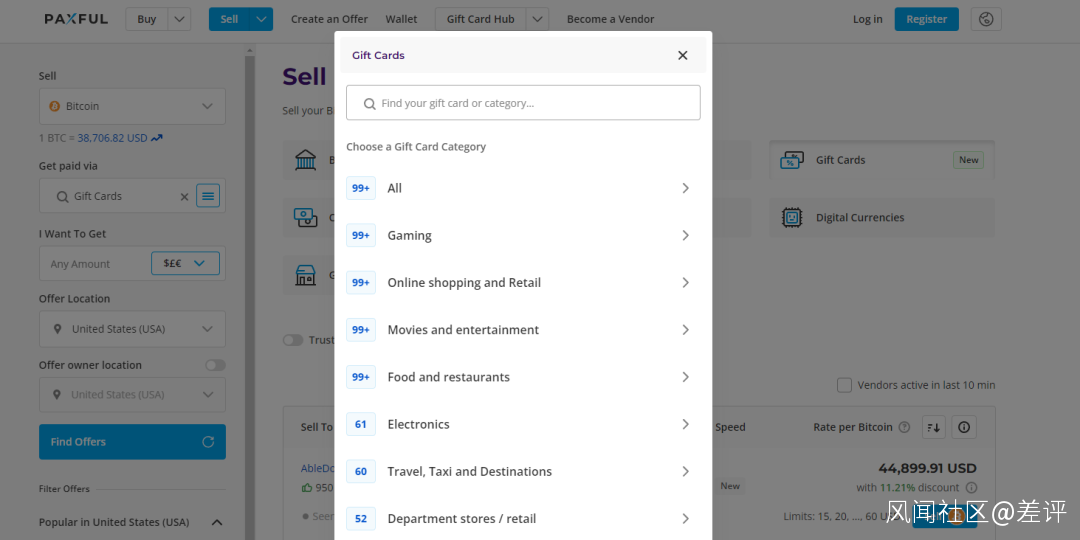Viewport: 1080px width, 540px height.
Task: Open the payment method list icon
Action: point(208,196)
